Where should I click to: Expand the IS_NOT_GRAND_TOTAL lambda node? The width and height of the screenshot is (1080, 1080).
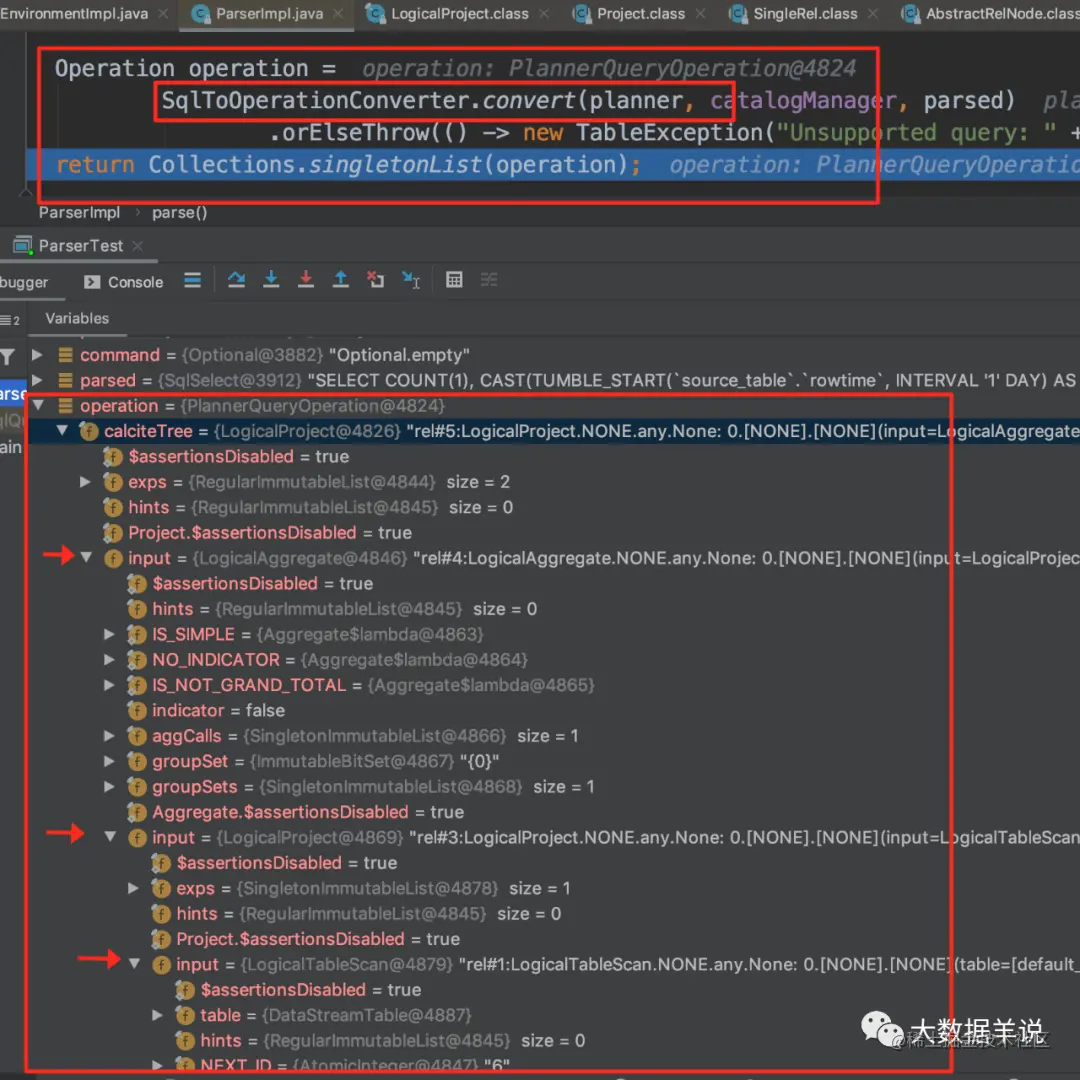point(110,685)
